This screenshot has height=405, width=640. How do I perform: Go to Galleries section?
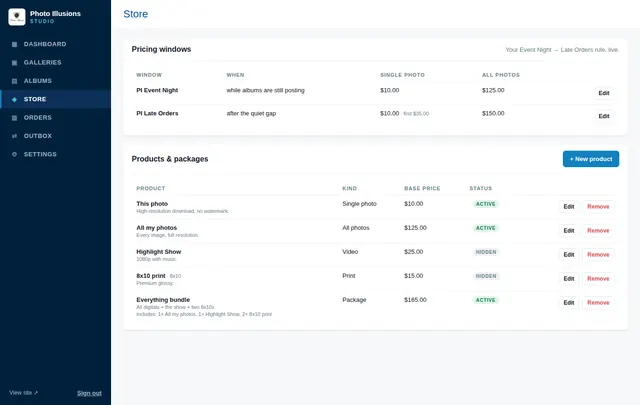tap(56, 62)
